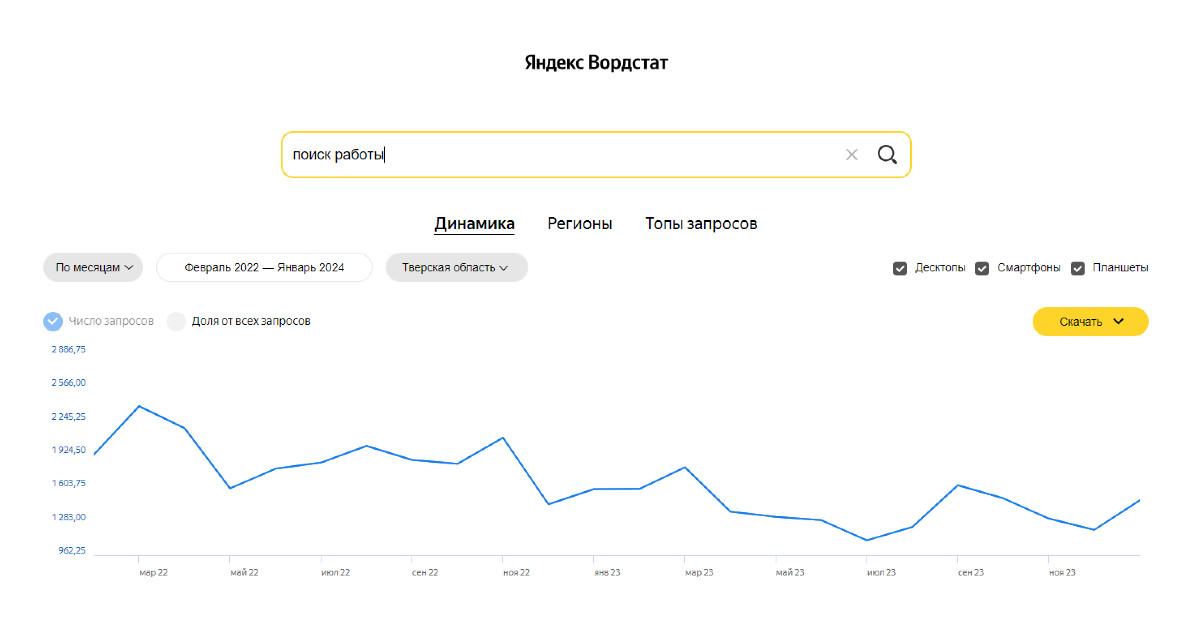Run search with the magnifying glass icon
Viewport: 1200px width, 630px height.
click(887, 155)
